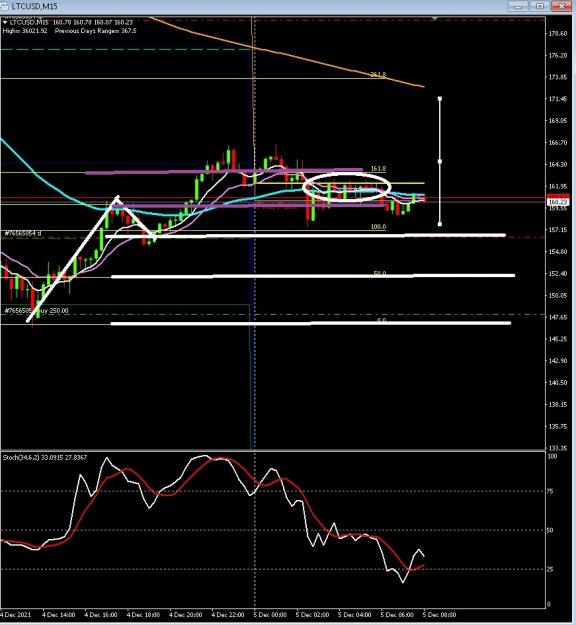Click the 5 Dec 00:00 time axis label

pos(270,615)
